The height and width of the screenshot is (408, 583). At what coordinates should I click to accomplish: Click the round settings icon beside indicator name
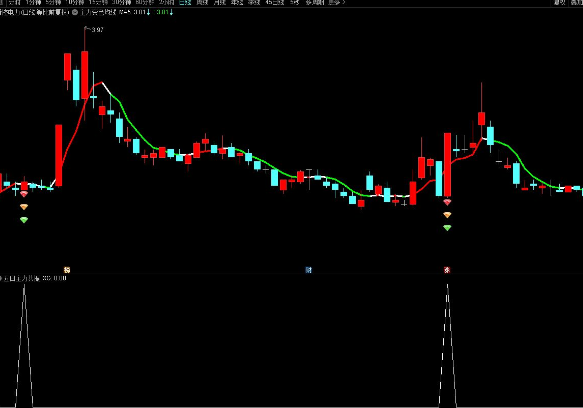click(75, 12)
